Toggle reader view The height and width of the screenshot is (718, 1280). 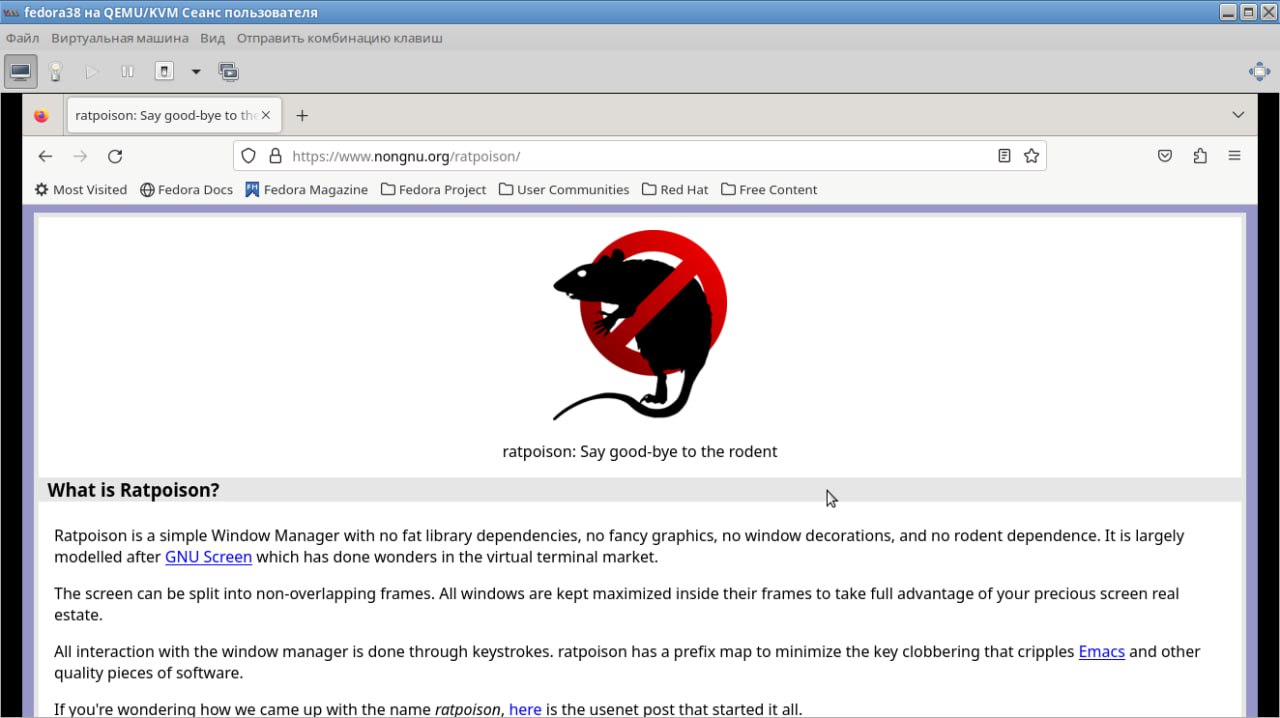1004,156
